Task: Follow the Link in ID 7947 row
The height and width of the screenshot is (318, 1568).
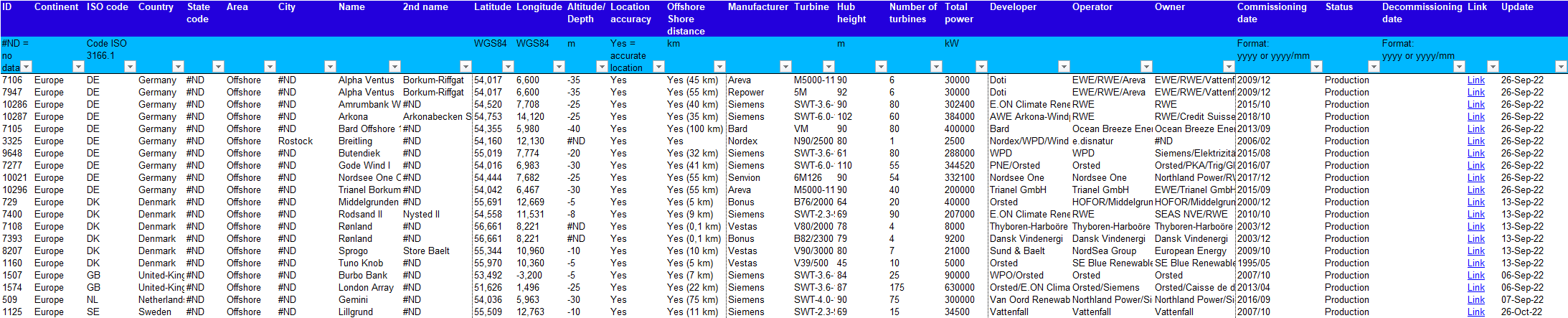Action: (1475, 93)
